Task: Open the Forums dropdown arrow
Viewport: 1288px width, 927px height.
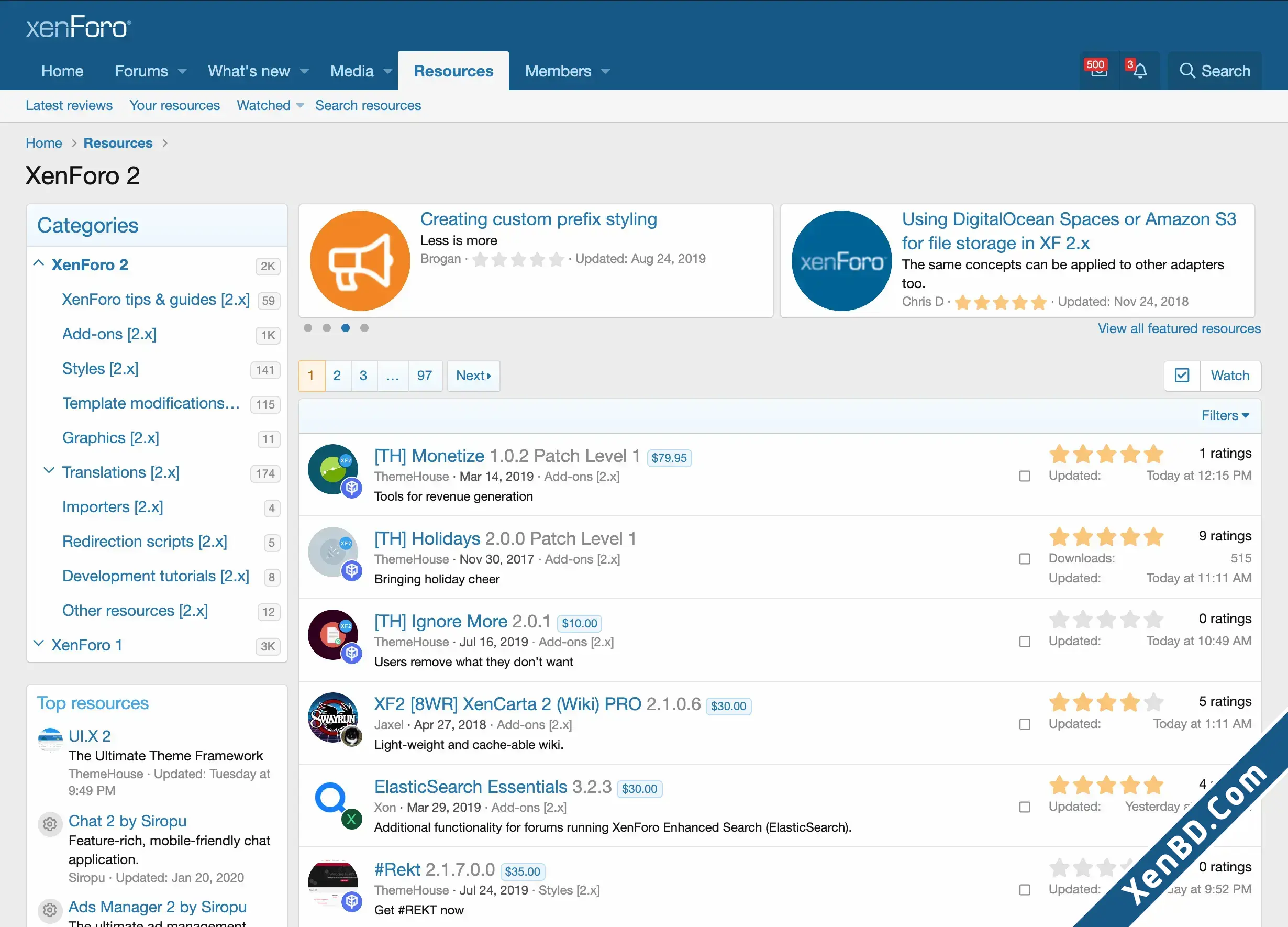Action: tap(182, 72)
